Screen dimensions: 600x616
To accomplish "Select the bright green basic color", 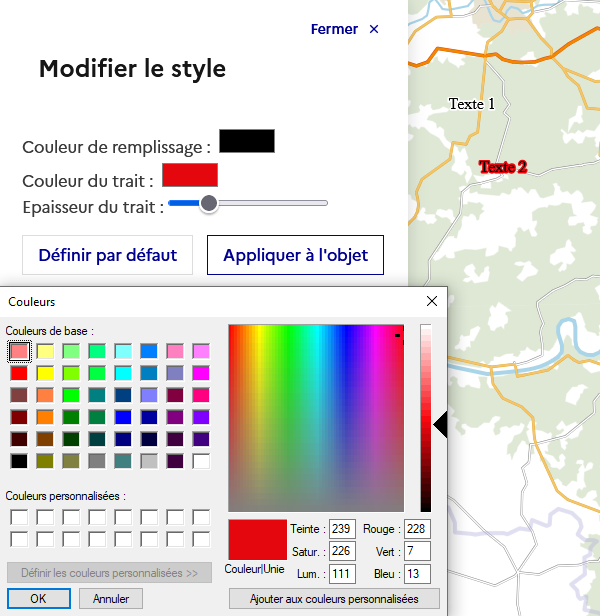I will 71,395.
